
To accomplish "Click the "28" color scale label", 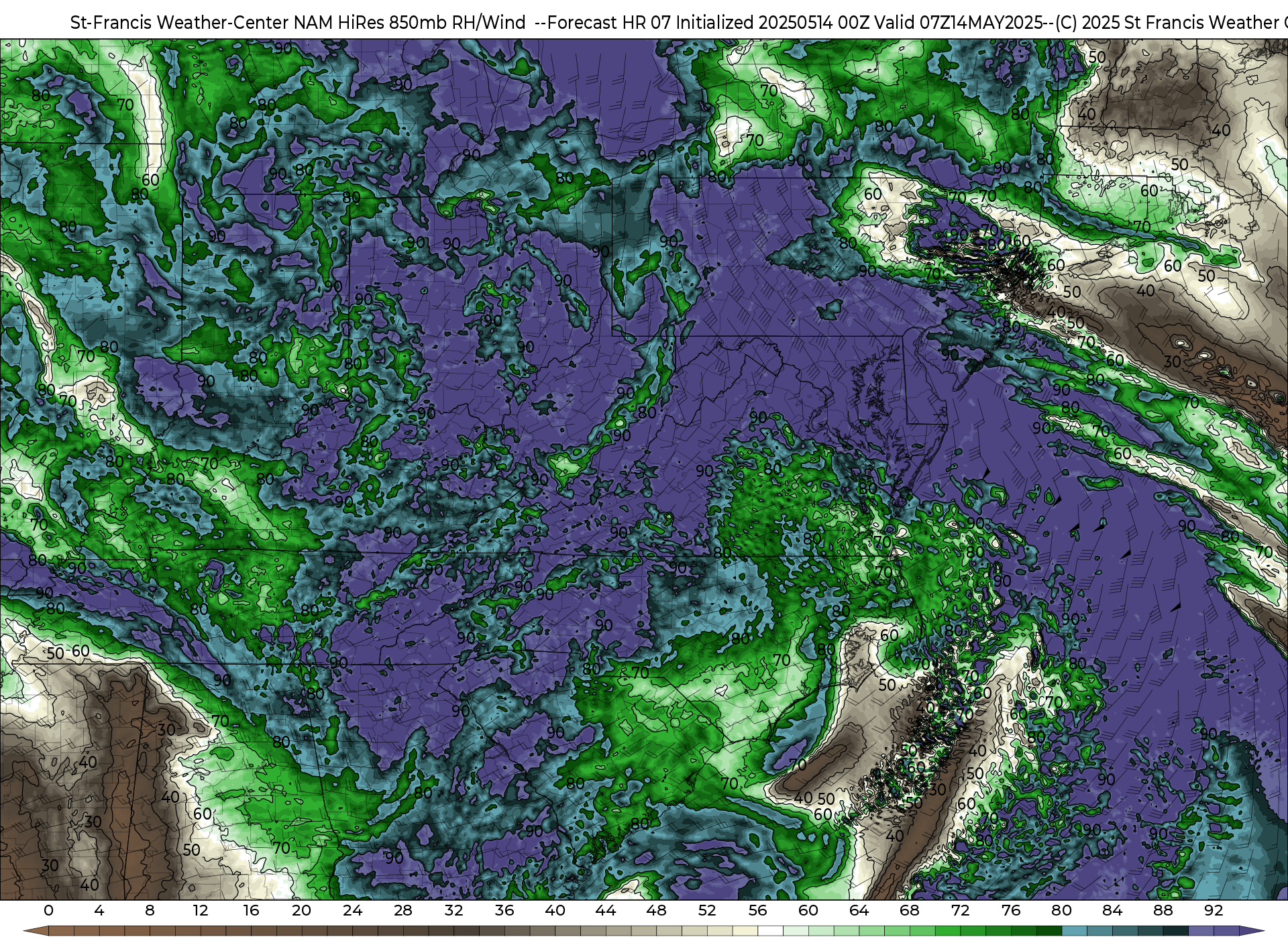I will (x=402, y=910).
